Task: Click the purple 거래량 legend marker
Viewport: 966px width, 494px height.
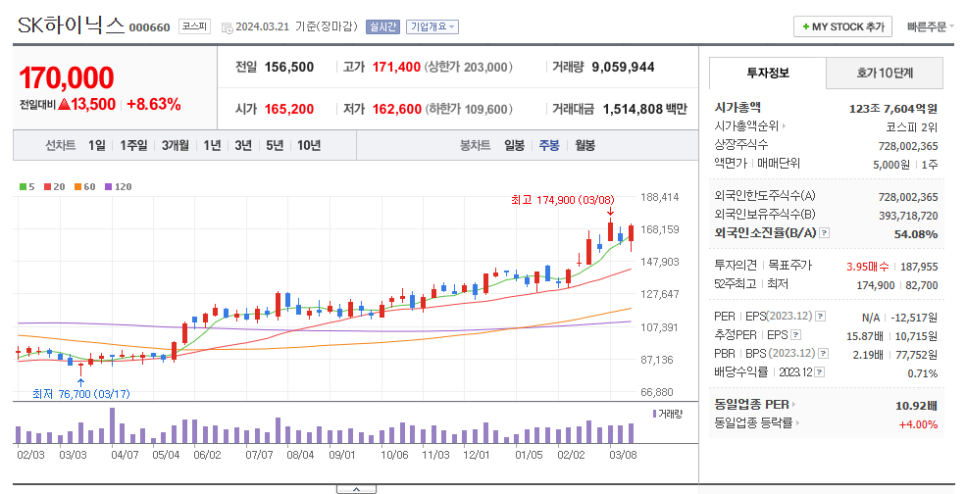Action: tap(654, 414)
